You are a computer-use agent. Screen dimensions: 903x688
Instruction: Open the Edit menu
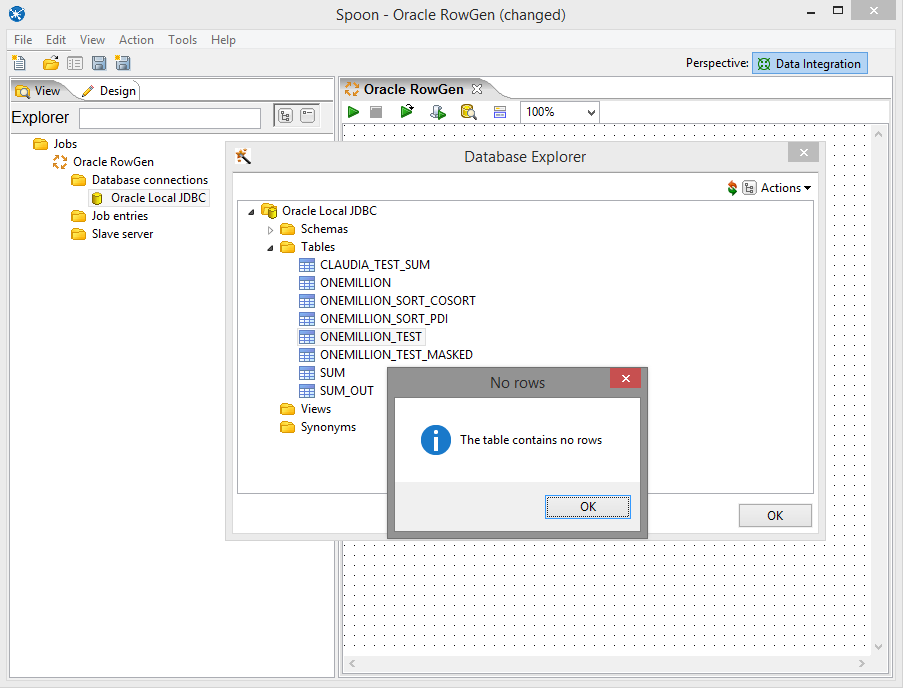(56, 40)
